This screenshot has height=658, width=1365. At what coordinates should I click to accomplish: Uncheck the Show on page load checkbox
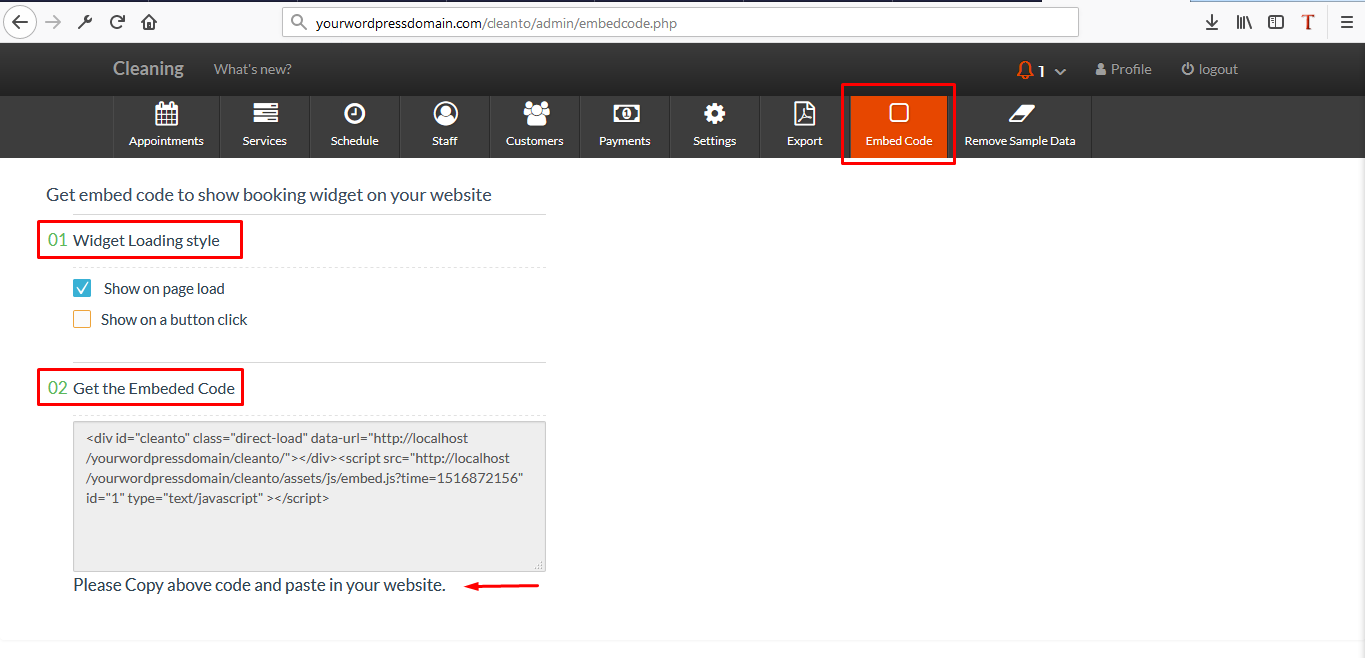[82, 288]
